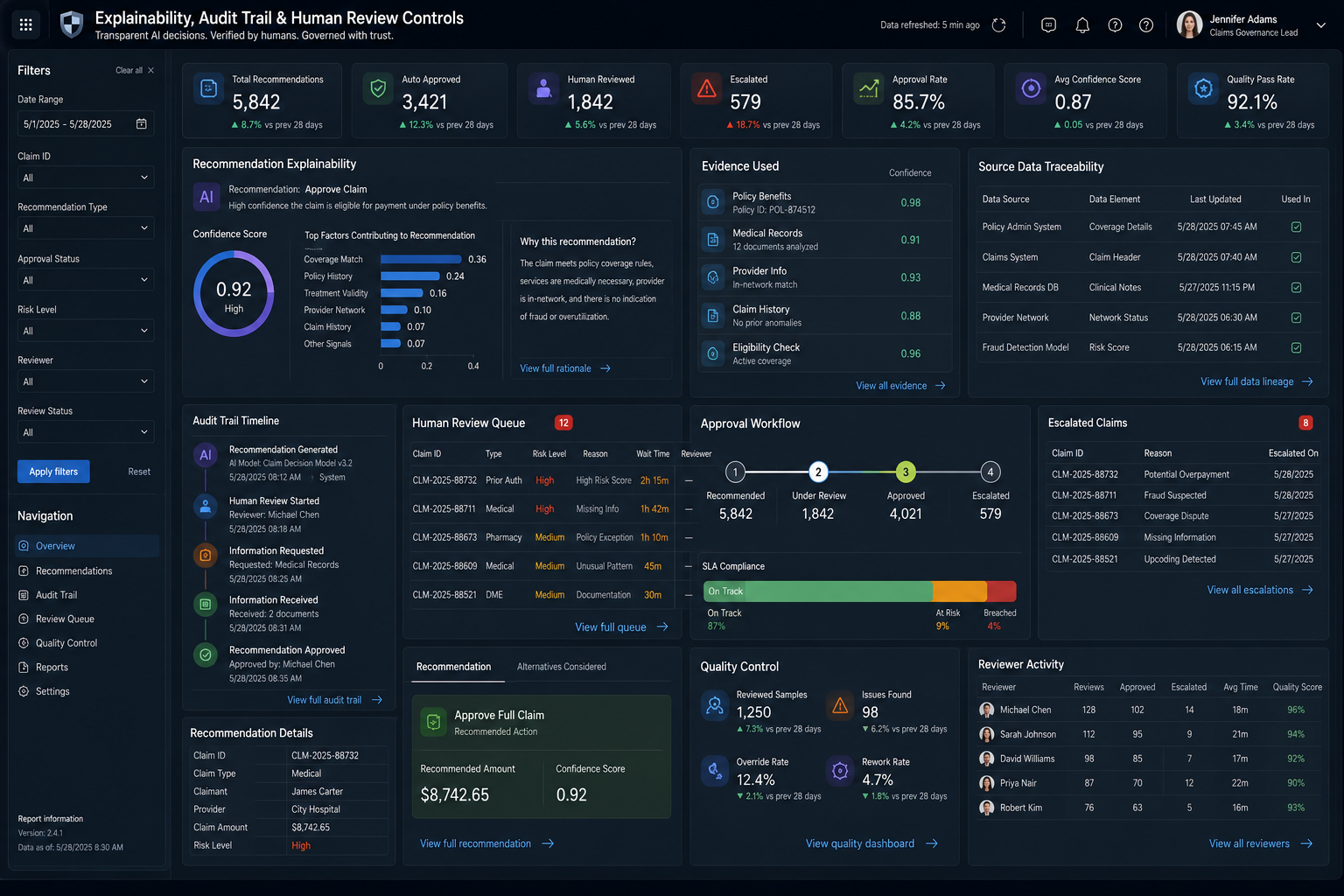This screenshot has height=896, width=1344.
Task: Go to Overview in navigation
Action: [87, 546]
